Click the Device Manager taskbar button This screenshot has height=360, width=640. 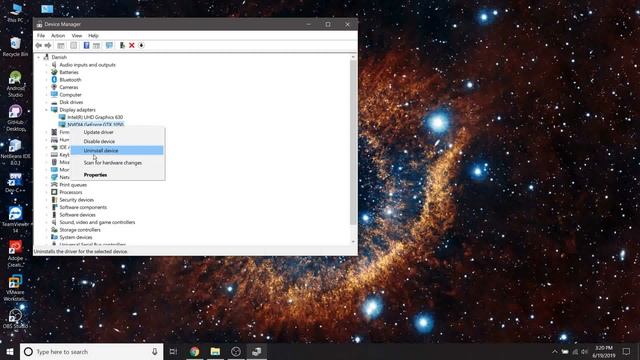click(x=257, y=351)
